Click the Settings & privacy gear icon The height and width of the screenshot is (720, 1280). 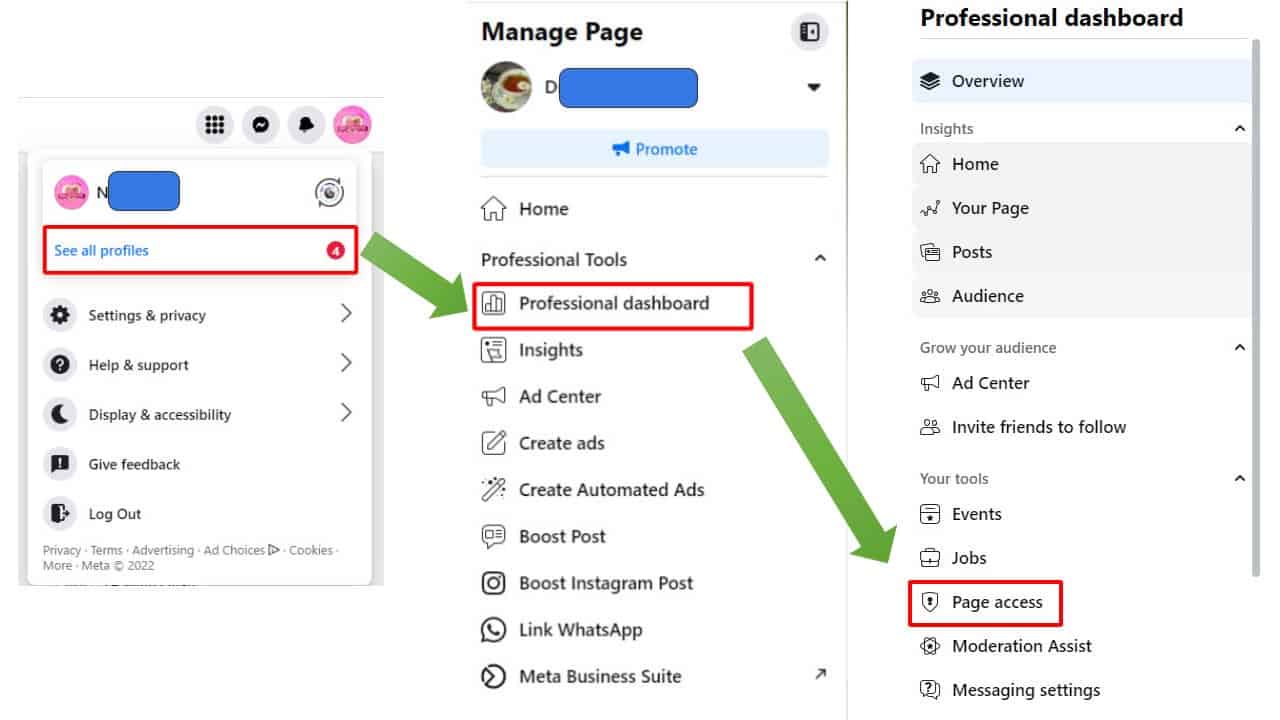tap(60, 315)
